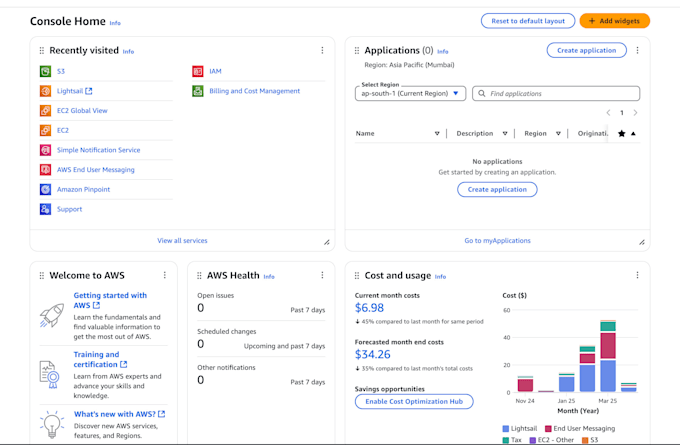680x445 pixels.
Task: Open the Select Region dropdown
Action: pyautogui.click(x=410, y=93)
